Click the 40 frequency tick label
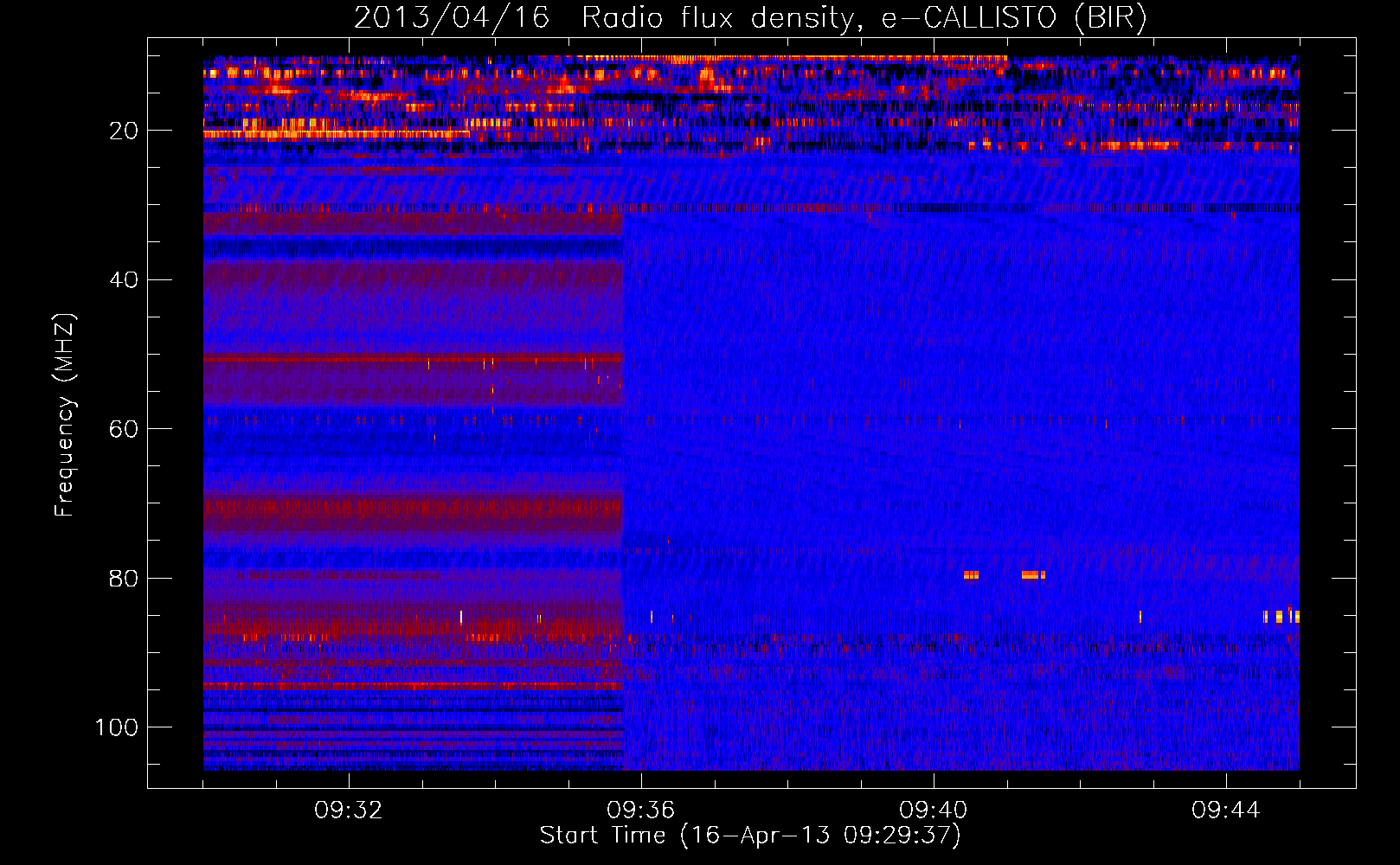1400x865 pixels. (124, 280)
